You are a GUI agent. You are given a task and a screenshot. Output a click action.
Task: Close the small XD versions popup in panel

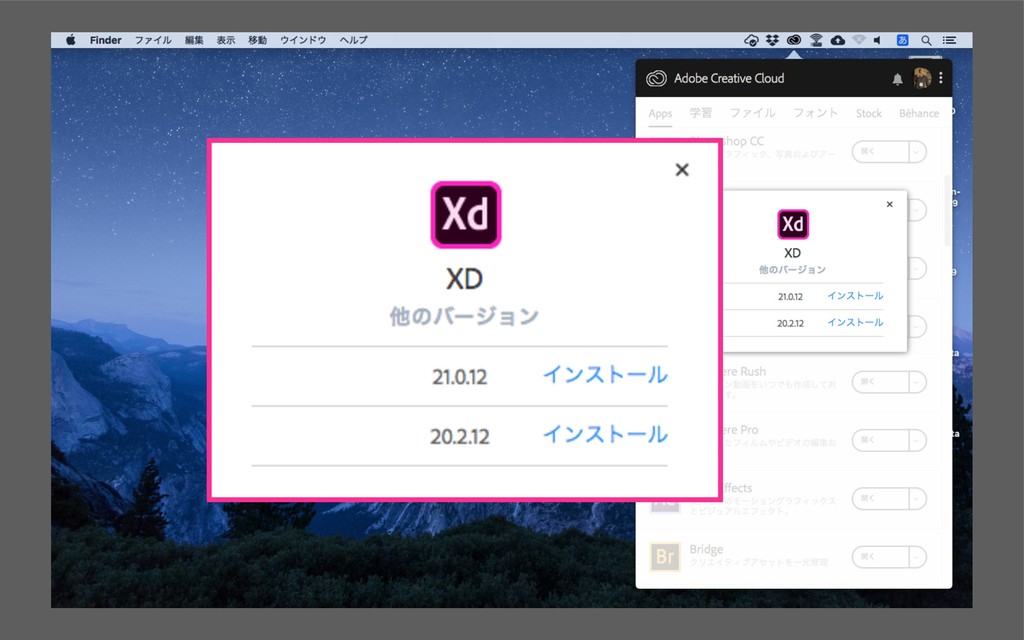(889, 204)
